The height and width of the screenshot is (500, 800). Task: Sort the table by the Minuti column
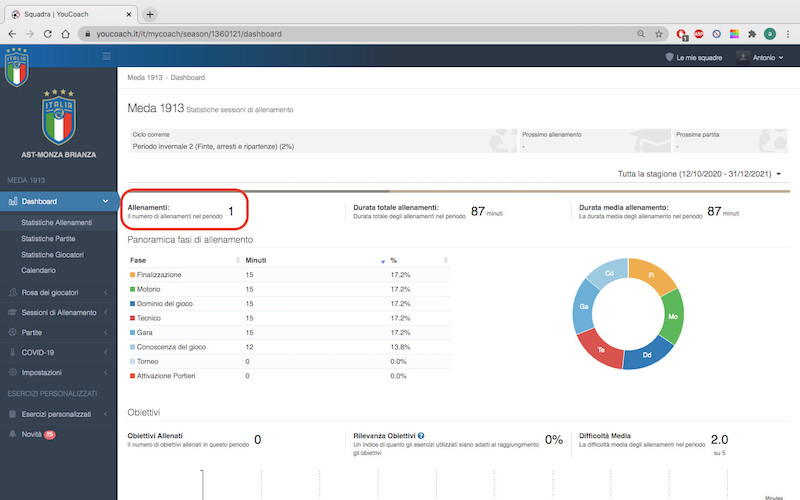click(x=314, y=260)
